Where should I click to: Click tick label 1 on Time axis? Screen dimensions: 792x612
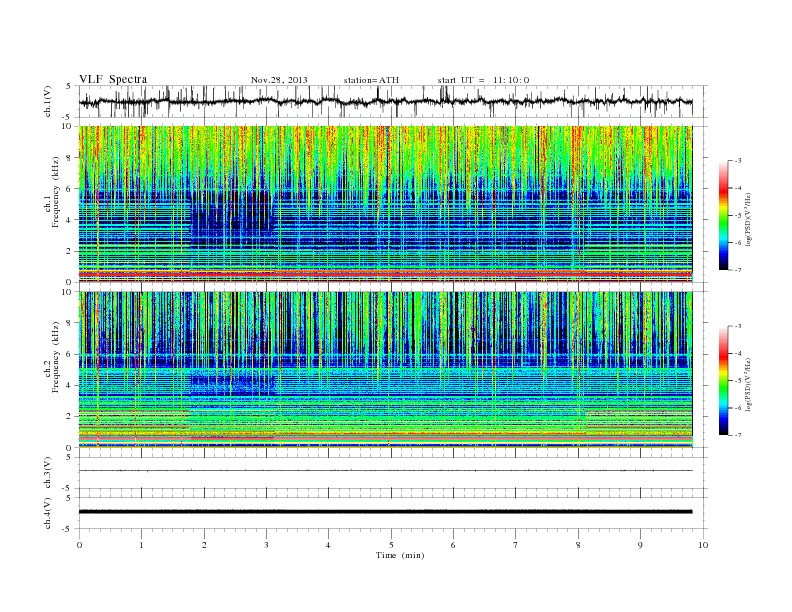tap(141, 545)
